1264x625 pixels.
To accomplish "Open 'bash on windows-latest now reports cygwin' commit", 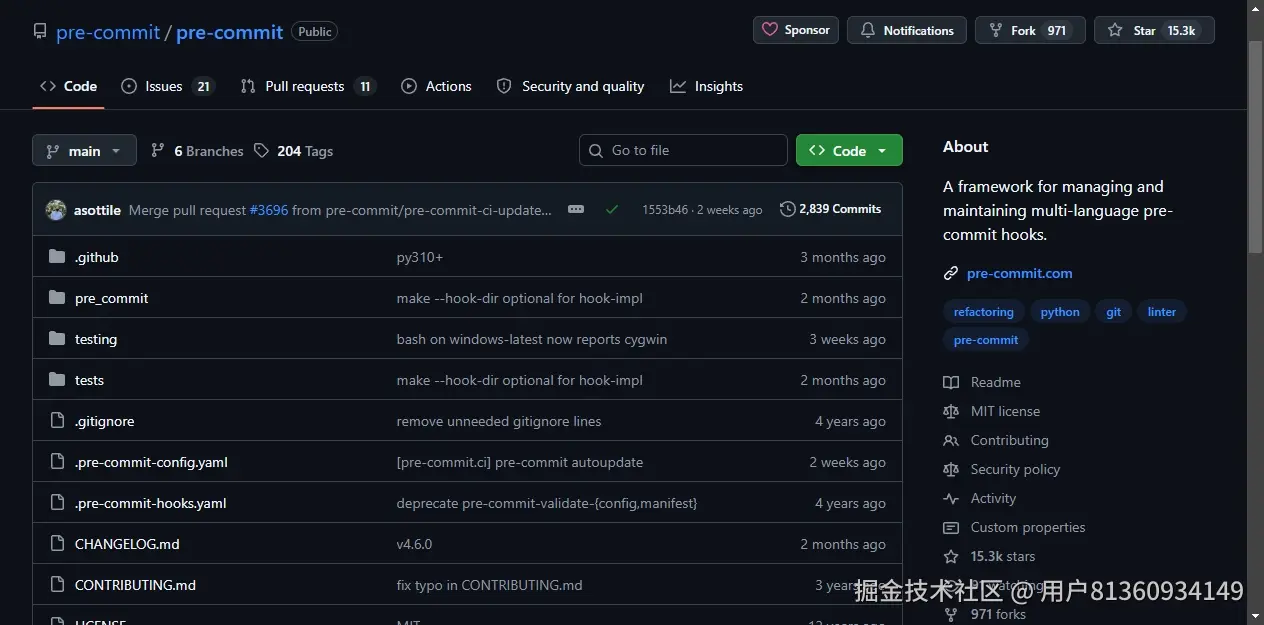I will 532,339.
